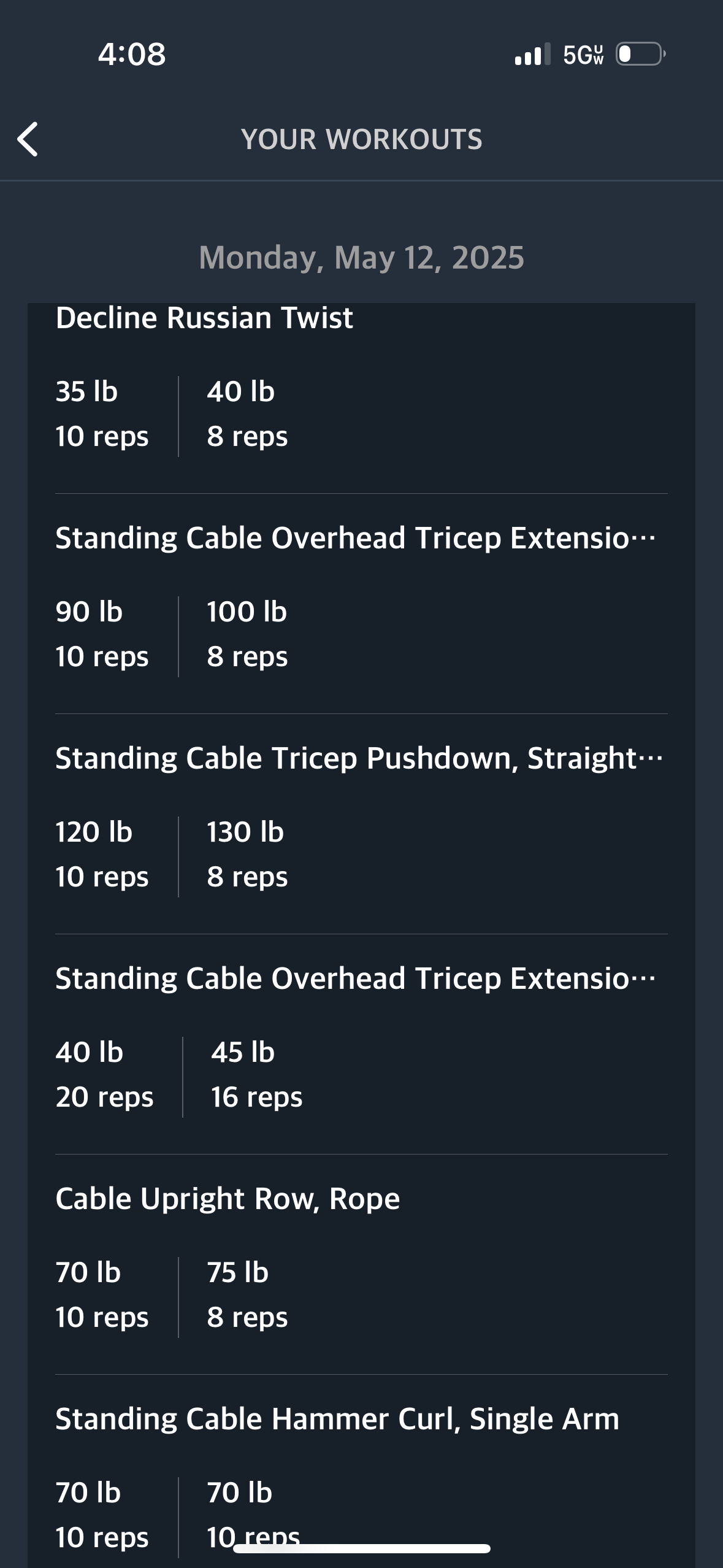Tap the 5G network indicator
The width and height of the screenshot is (723, 1568).
point(583,55)
